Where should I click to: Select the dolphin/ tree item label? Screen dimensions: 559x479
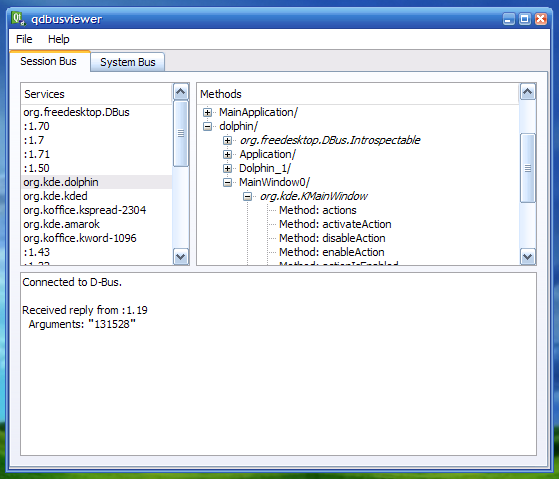tap(238, 126)
